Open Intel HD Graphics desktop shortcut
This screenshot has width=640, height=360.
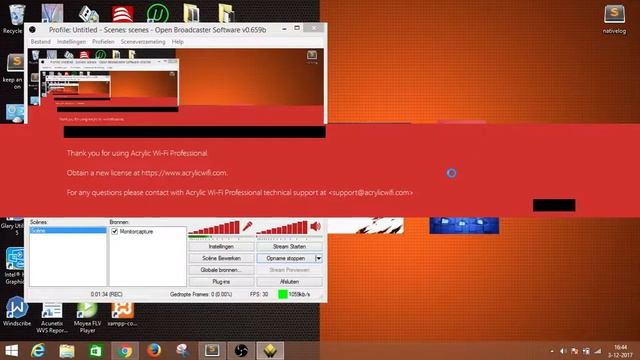pos(15,266)
